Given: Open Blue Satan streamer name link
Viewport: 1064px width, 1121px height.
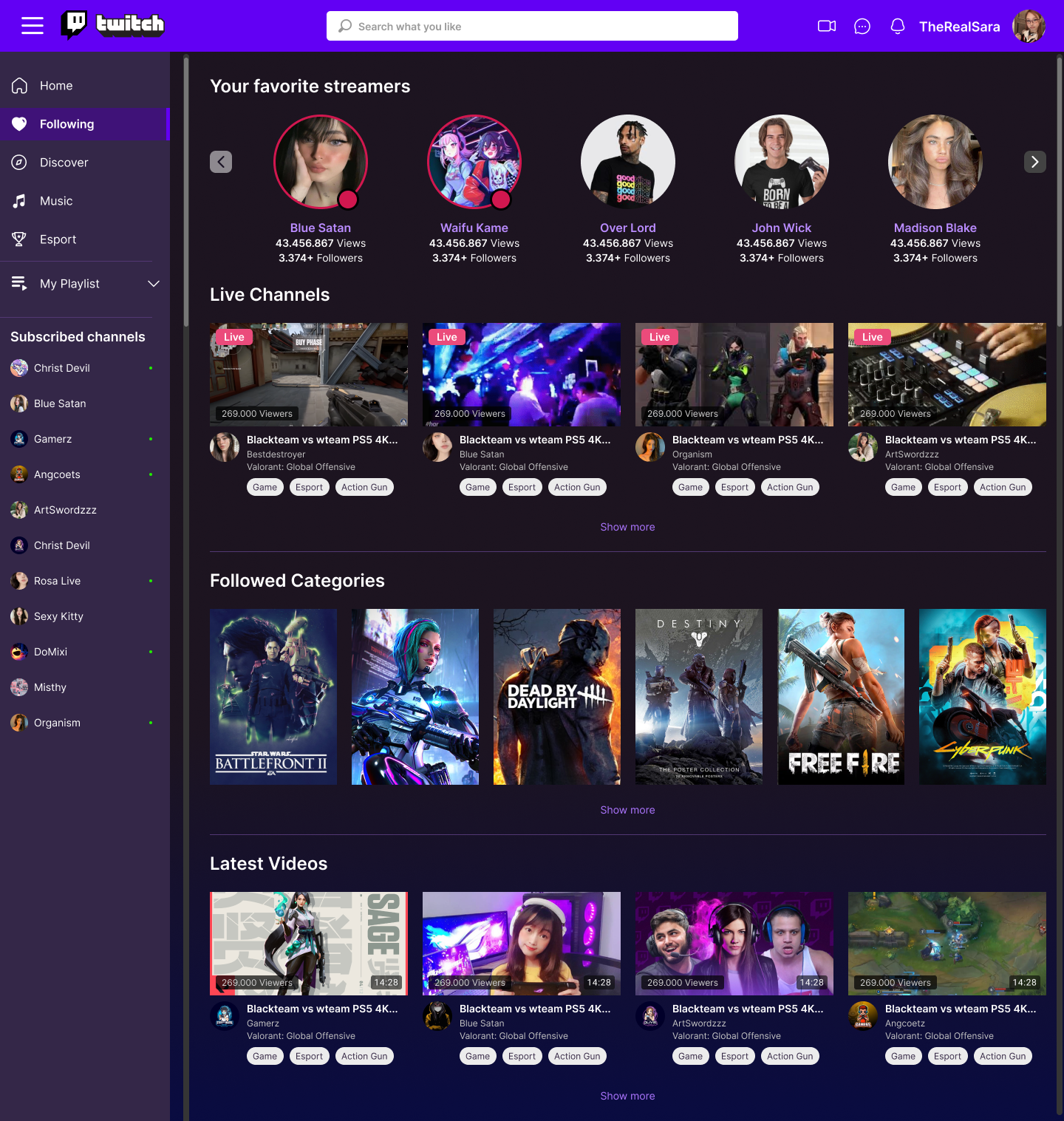Looking at the screenshot, I should tap(321, 228).
